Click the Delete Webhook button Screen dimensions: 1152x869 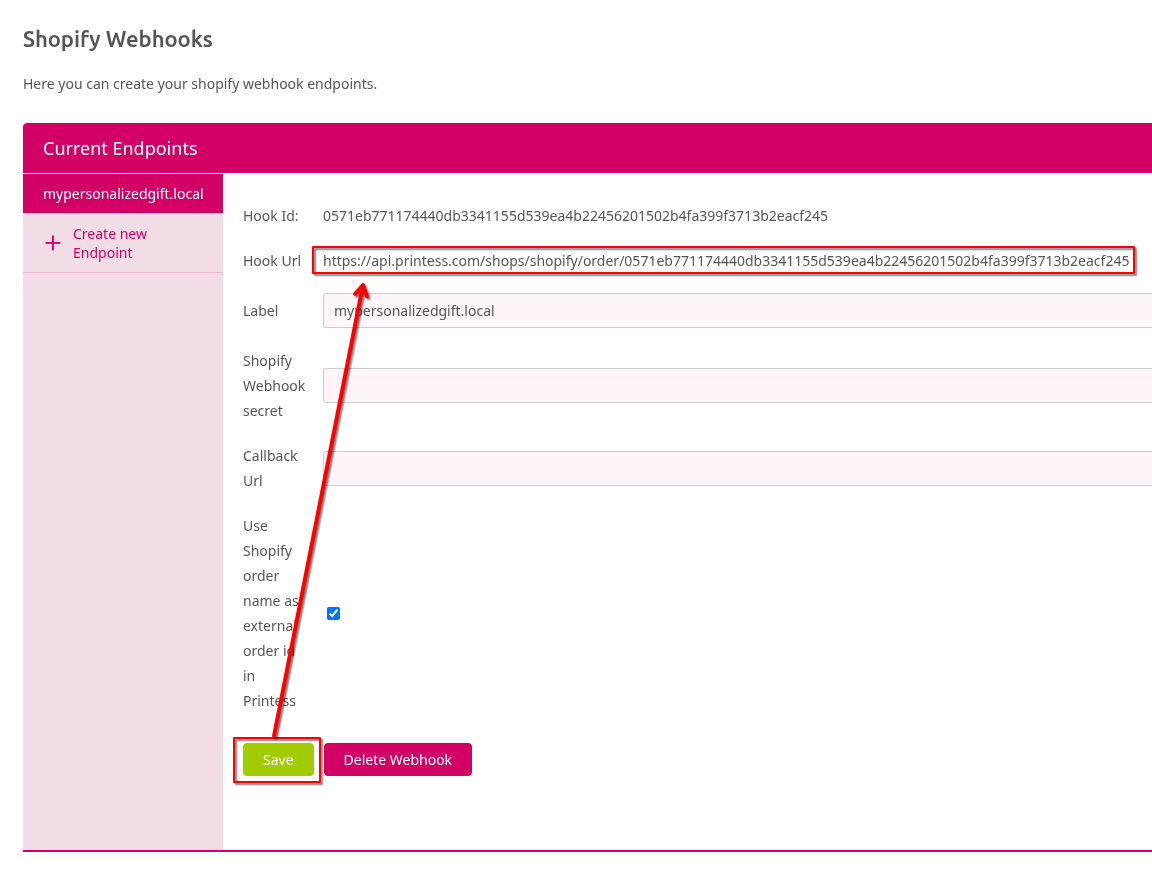point(397,759)
